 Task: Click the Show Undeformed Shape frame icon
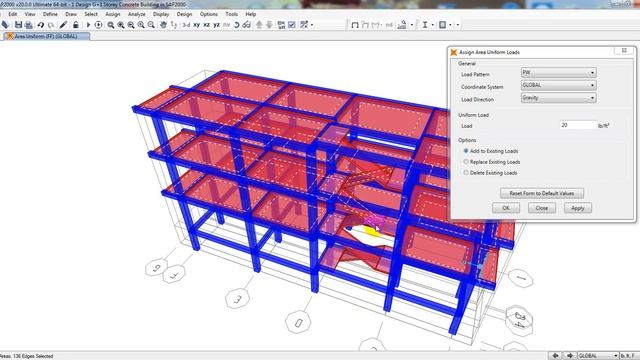355,25
